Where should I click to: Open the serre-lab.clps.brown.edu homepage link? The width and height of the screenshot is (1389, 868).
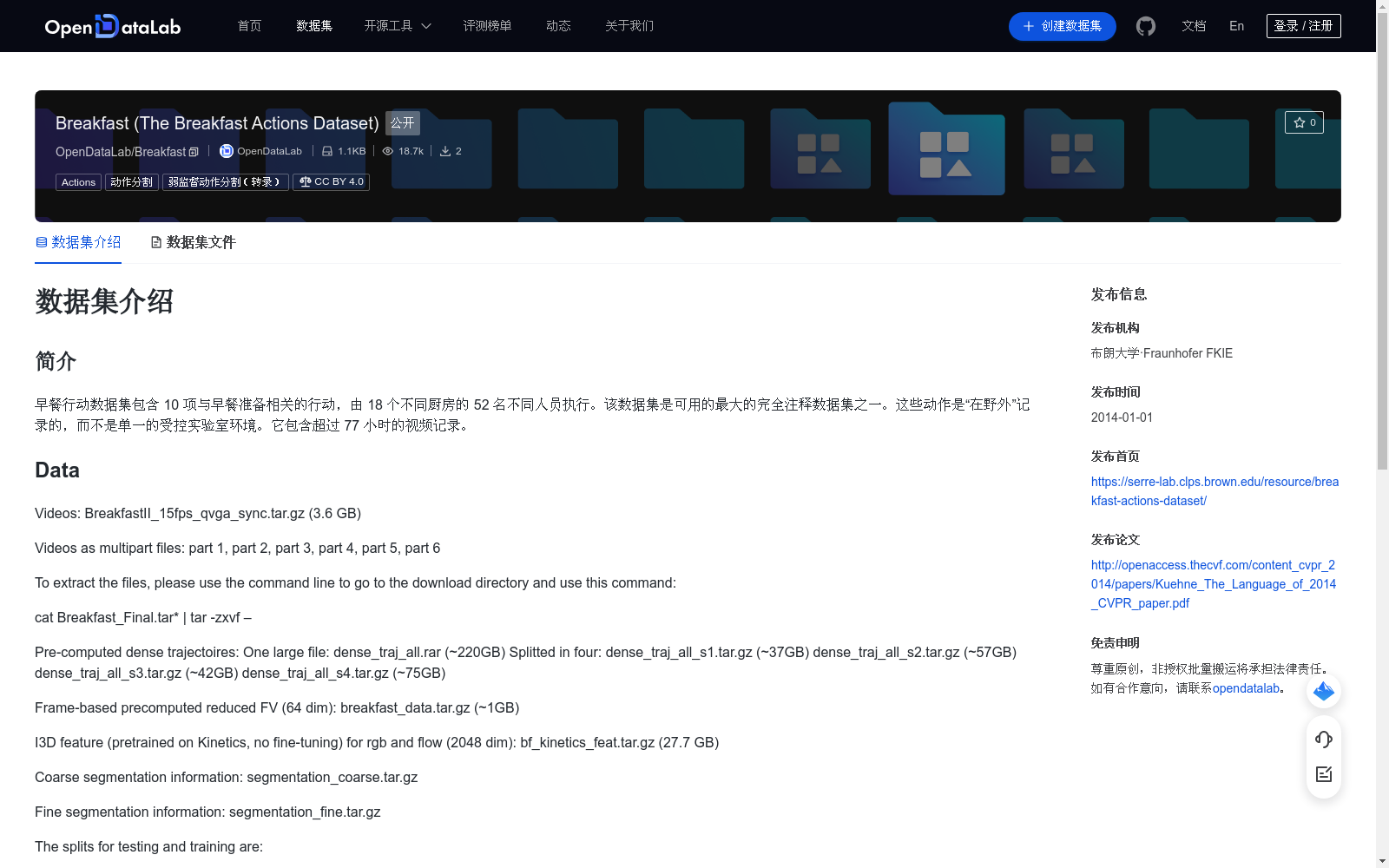click(1215, 491)
